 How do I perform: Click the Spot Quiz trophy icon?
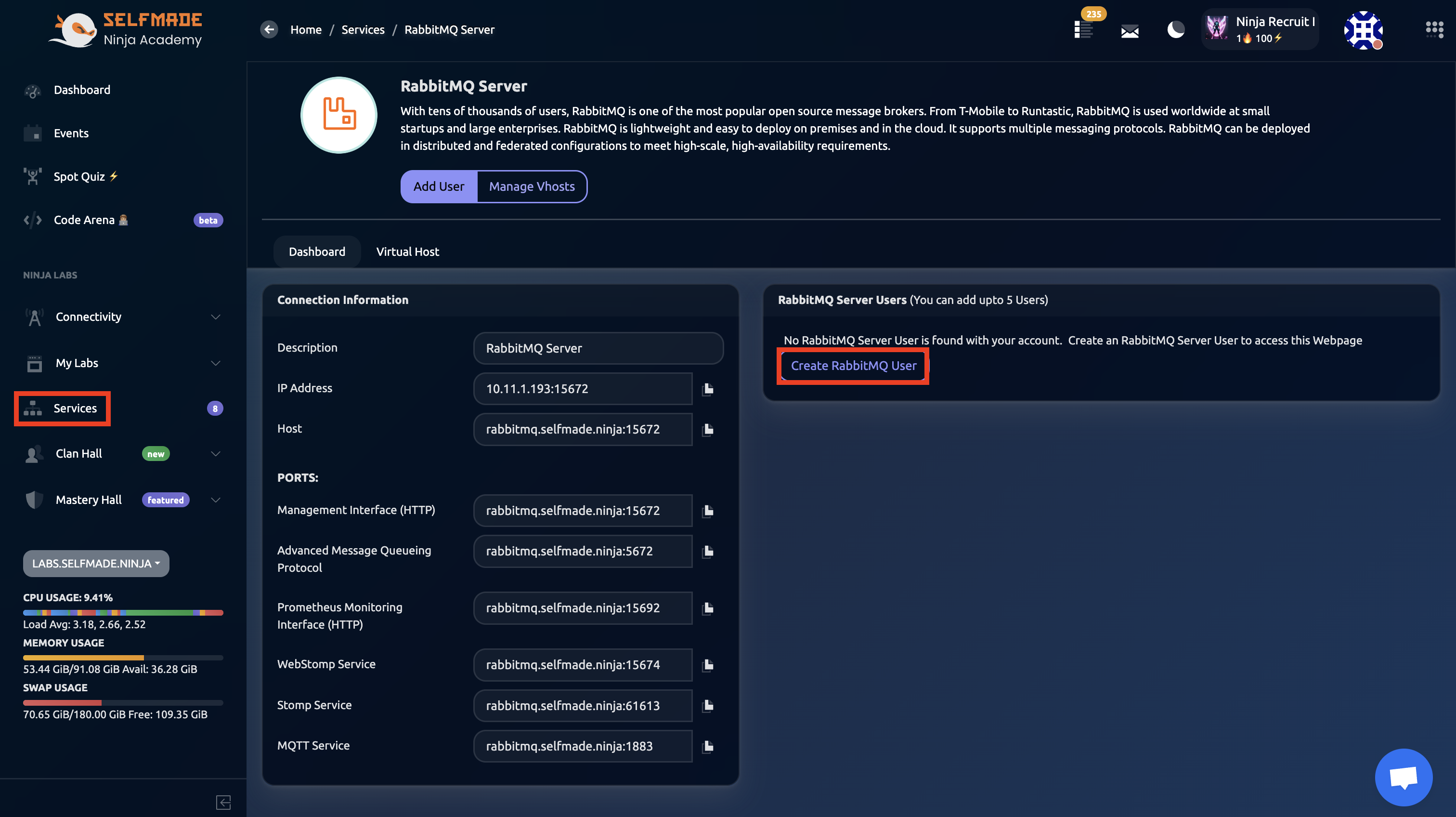point(33,176)
